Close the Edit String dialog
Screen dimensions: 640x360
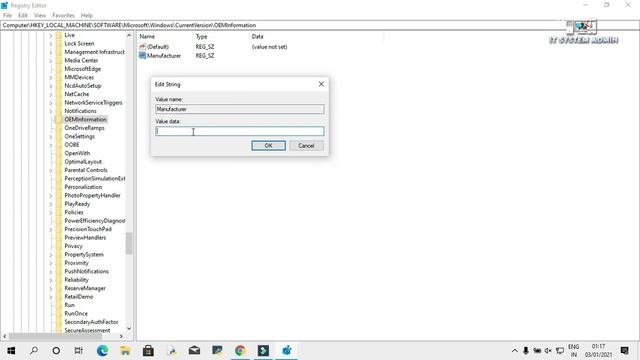click(321, 84)
